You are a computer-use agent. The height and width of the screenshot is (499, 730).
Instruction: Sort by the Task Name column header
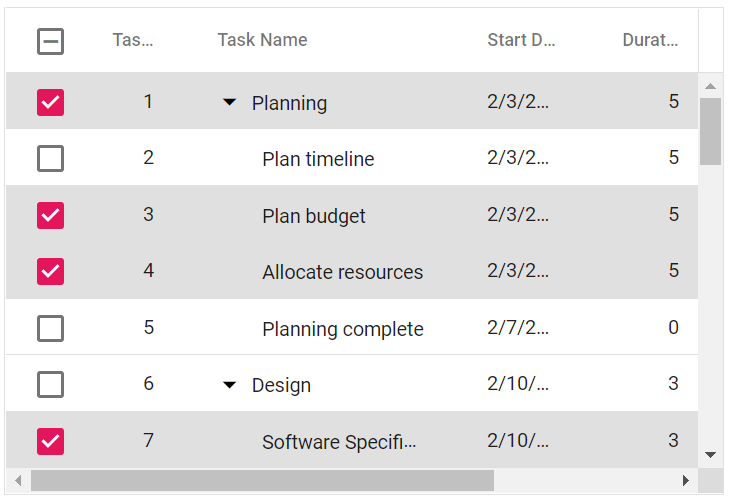pos(262,40)
